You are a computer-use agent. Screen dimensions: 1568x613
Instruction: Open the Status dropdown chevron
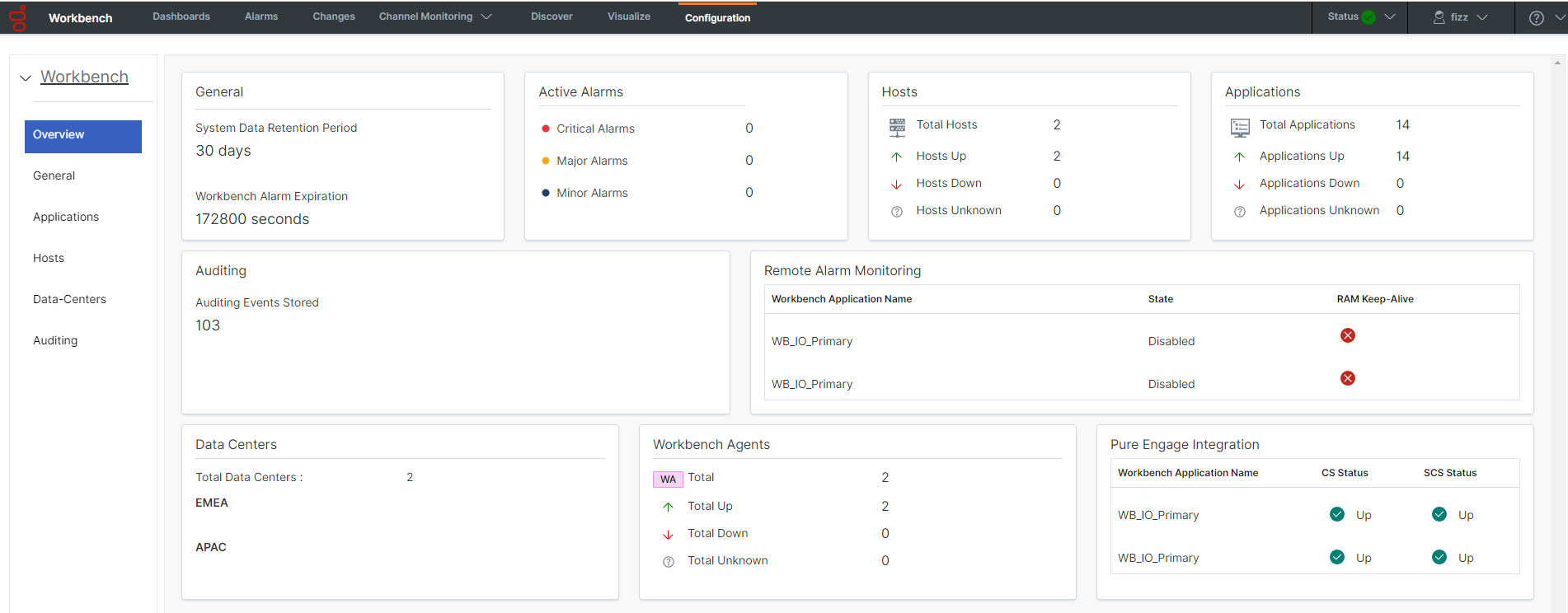click(x=1390, y=16)
